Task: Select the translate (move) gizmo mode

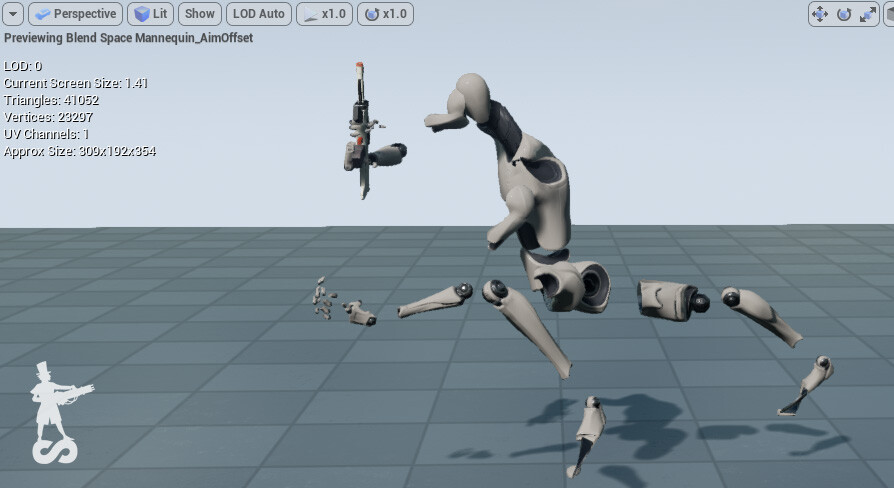Action: click(820, 14)
